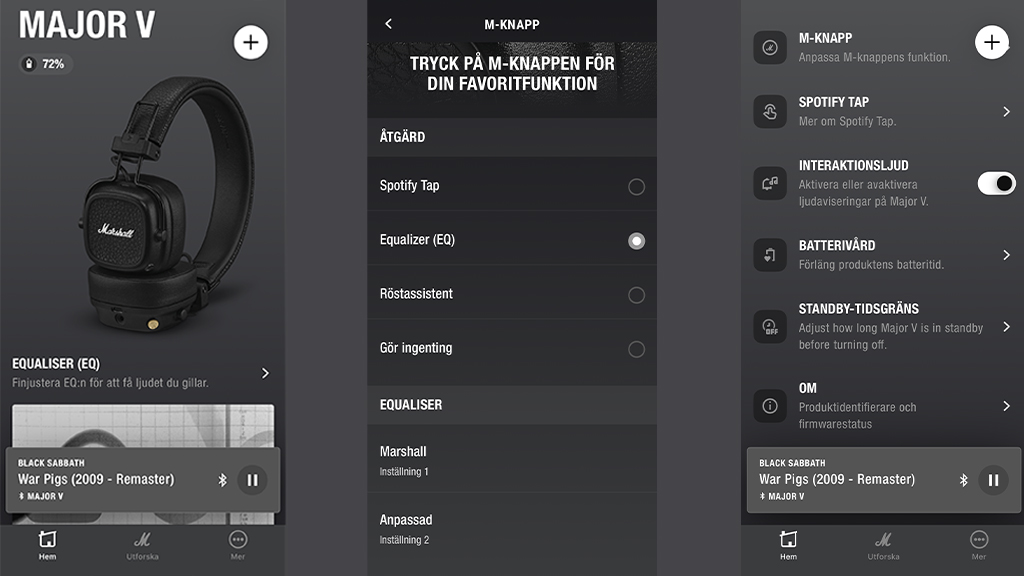Pause War Pigs on the right phone screen

(993, 480)
